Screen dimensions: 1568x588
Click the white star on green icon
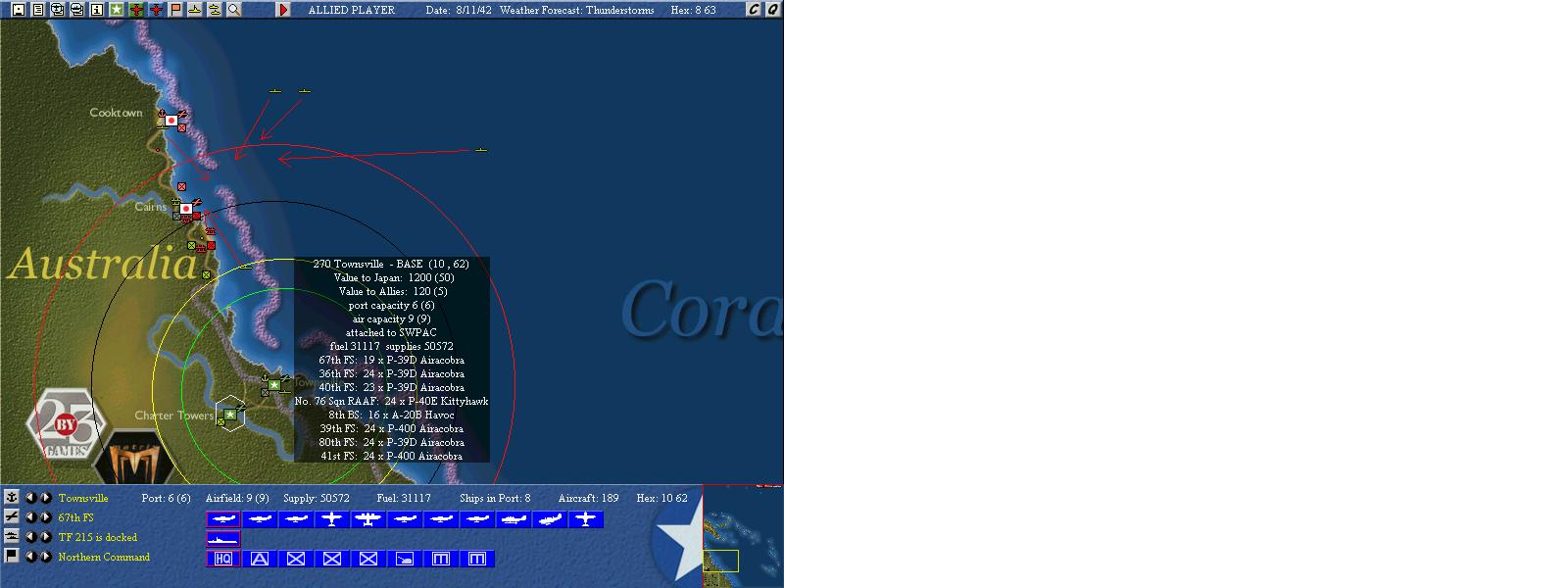117,10
